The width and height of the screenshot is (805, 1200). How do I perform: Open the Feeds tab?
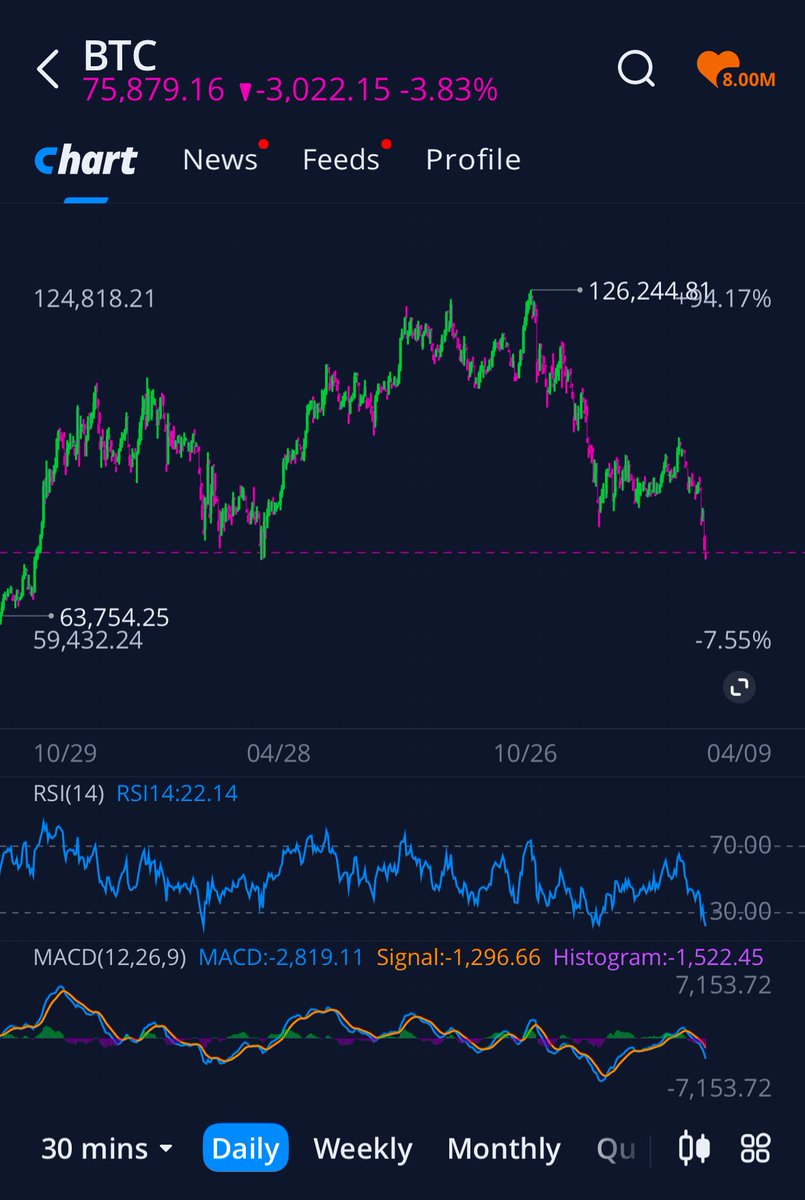coord(341,160)
